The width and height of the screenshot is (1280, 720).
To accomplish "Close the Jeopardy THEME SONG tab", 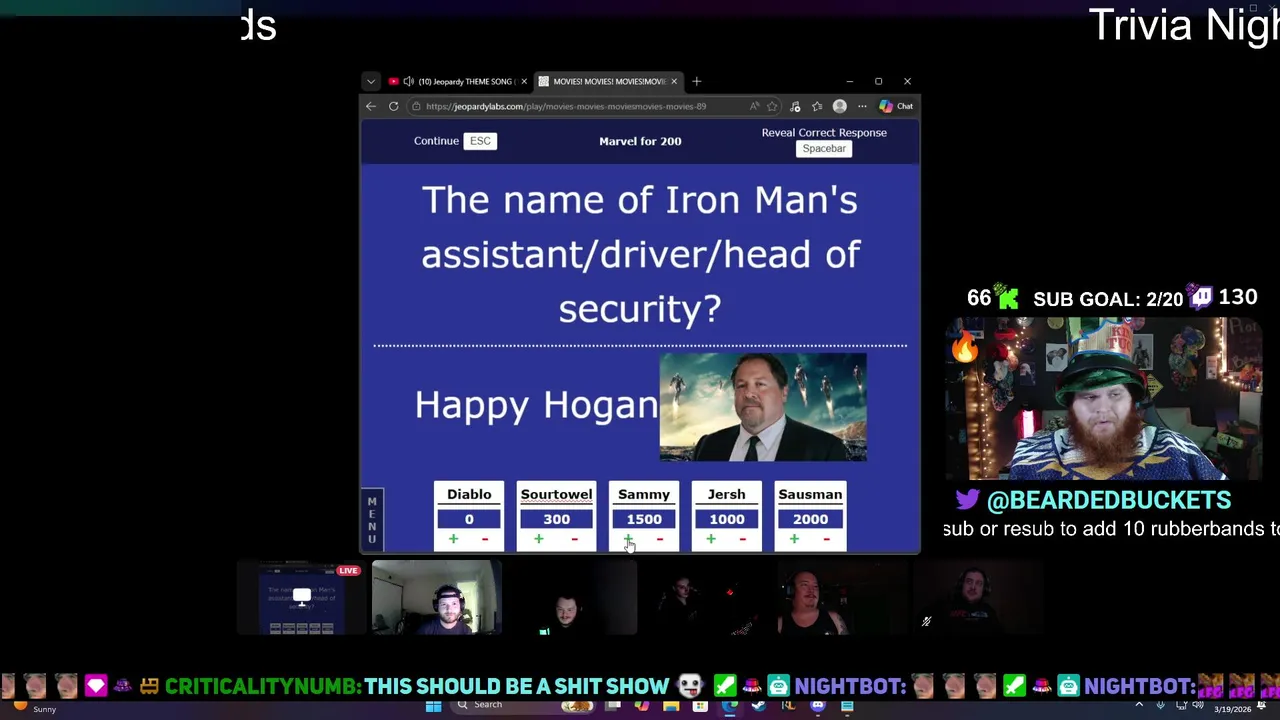I will coord(524,81).
